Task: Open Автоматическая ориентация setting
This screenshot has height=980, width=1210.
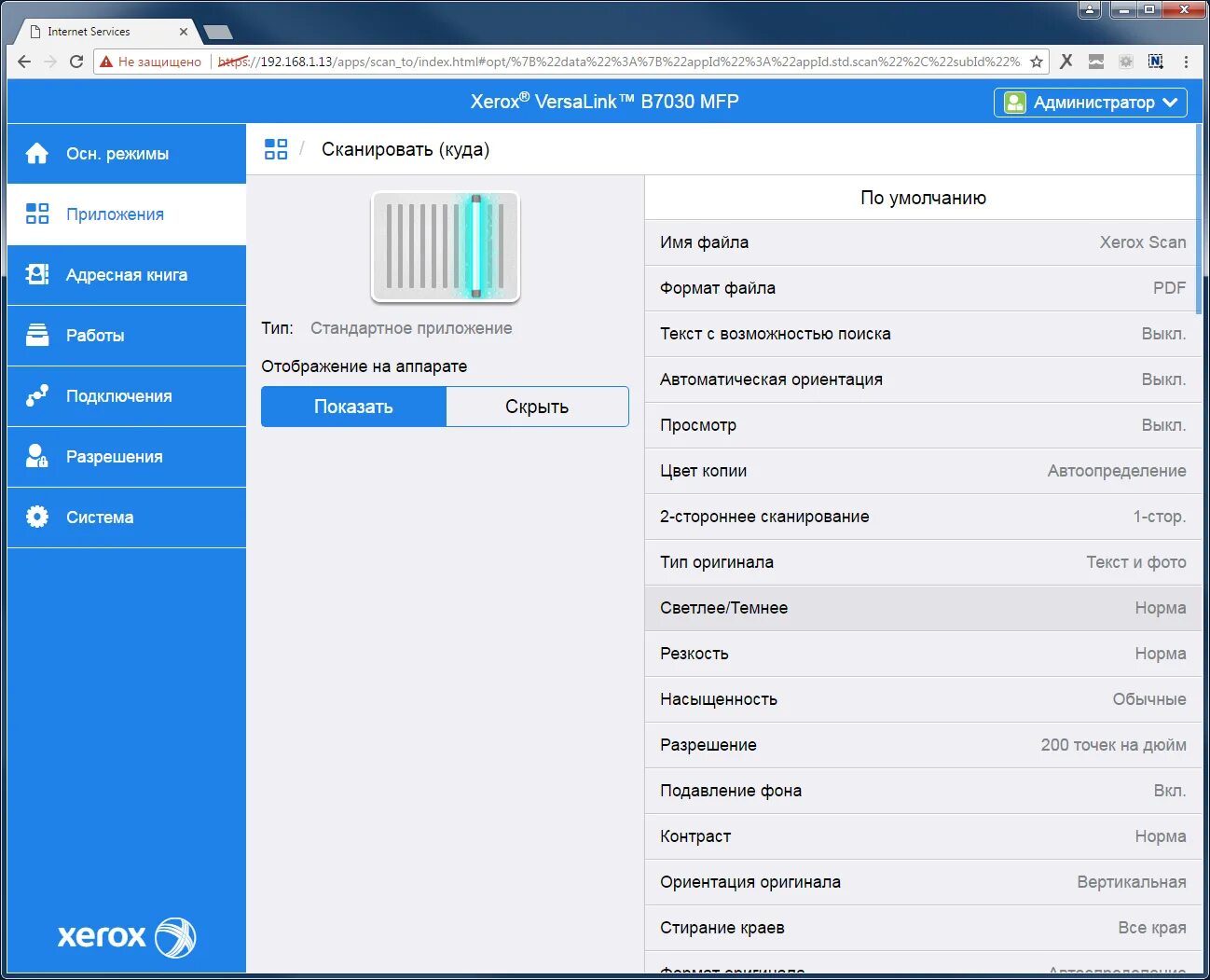Action: pyautogui.click(x=923, y=380)
